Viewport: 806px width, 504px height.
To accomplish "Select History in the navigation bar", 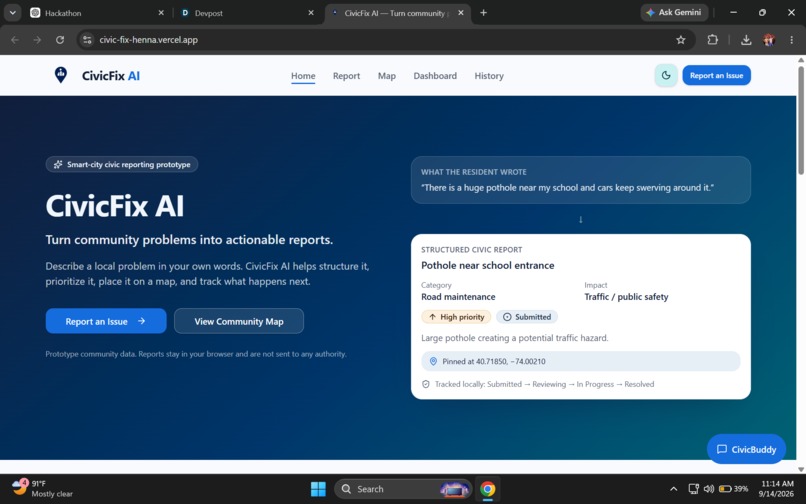I will pyautogui.click(x=489, y=76).
